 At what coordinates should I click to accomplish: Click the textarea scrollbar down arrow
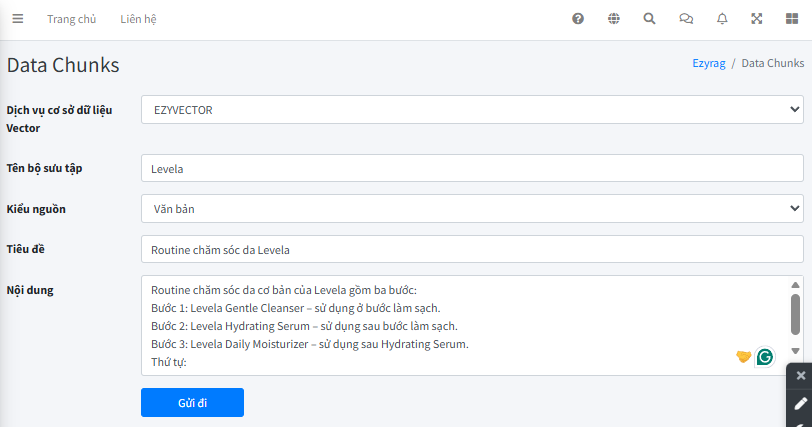(x=795, y=351)
